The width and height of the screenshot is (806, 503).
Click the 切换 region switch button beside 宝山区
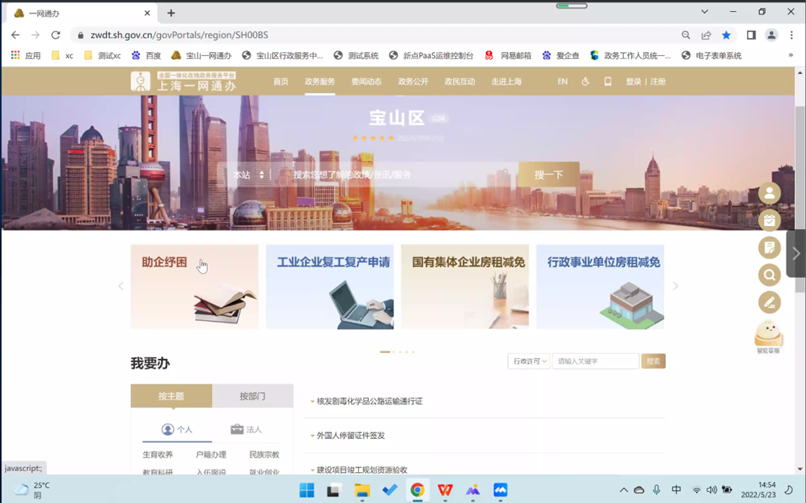(x=439, y=118)
